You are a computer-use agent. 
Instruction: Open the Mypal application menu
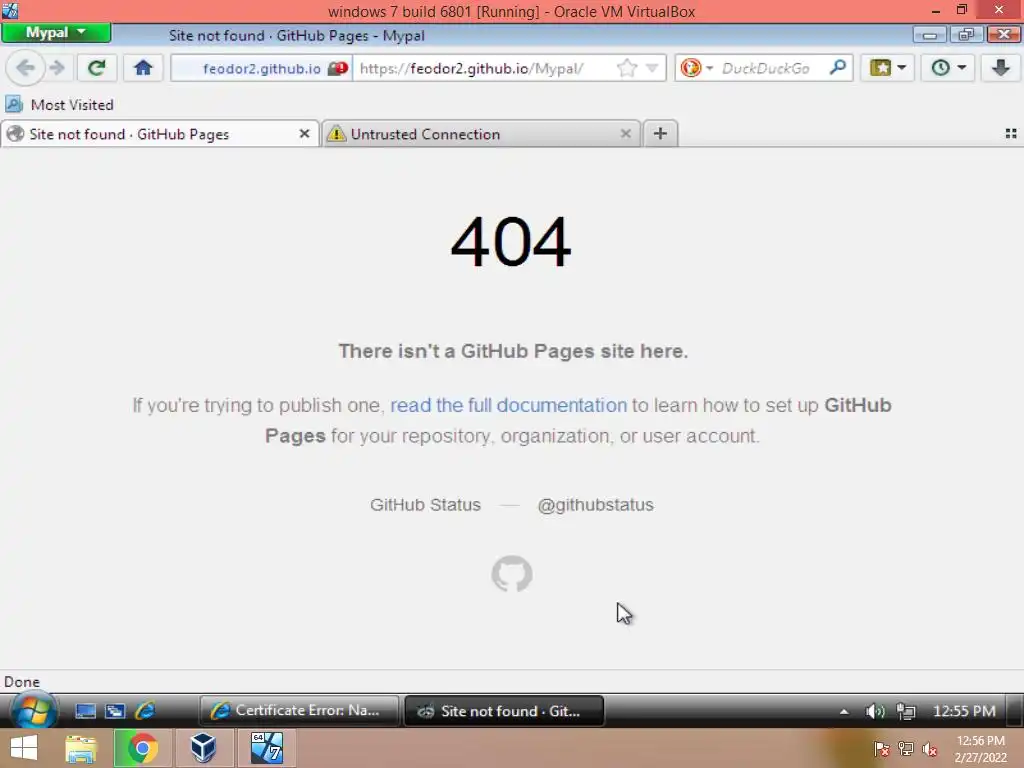[56, 33]
